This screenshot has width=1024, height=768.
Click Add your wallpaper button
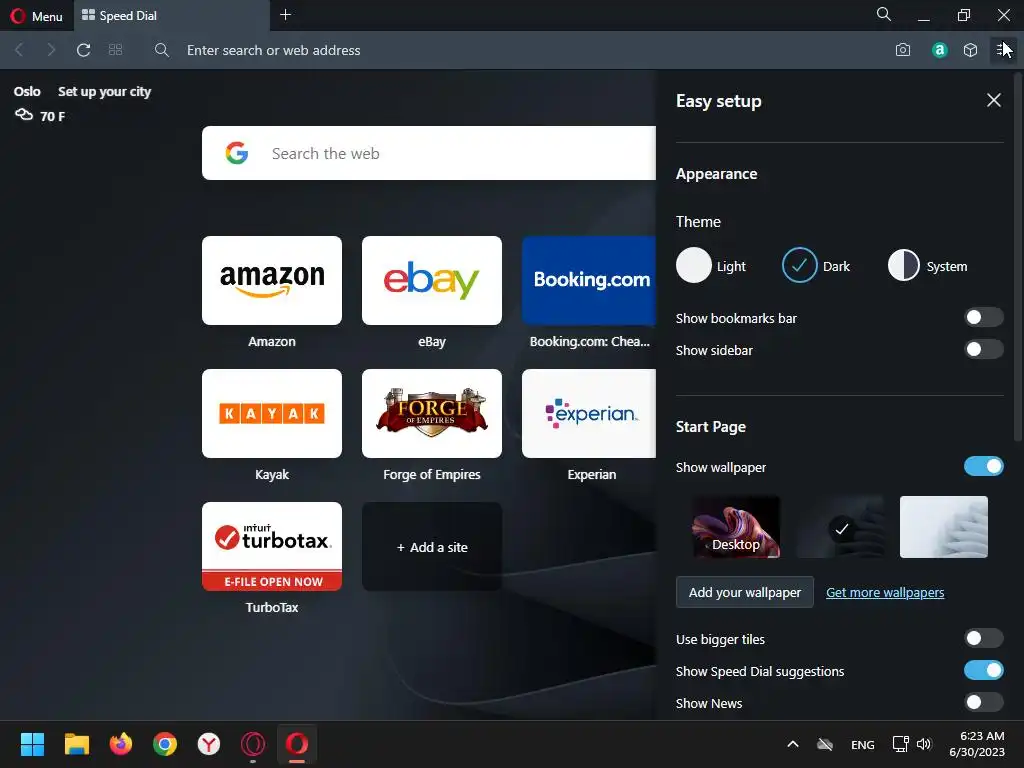[x=744, y=592]
